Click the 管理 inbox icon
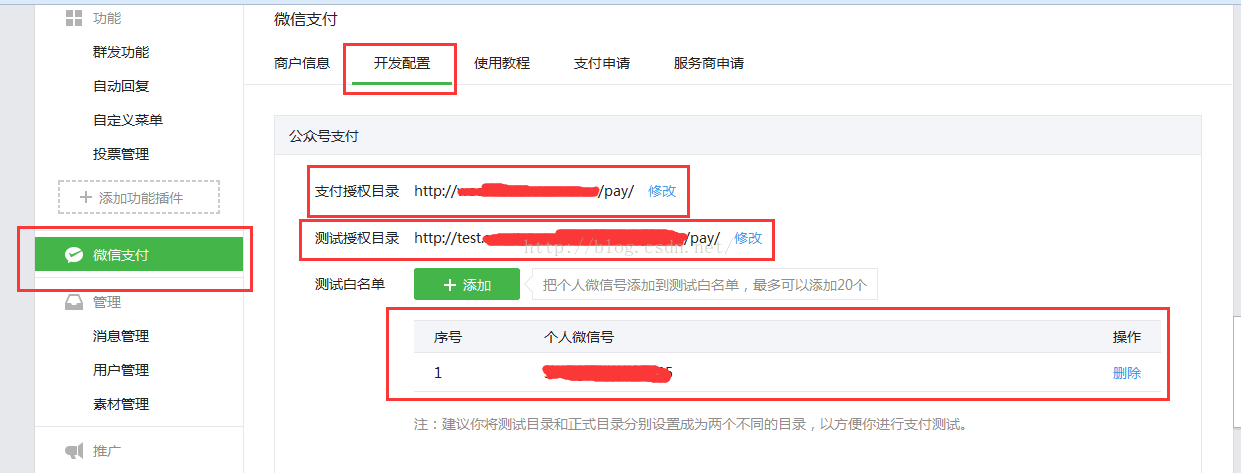 (x=74, y=302)
